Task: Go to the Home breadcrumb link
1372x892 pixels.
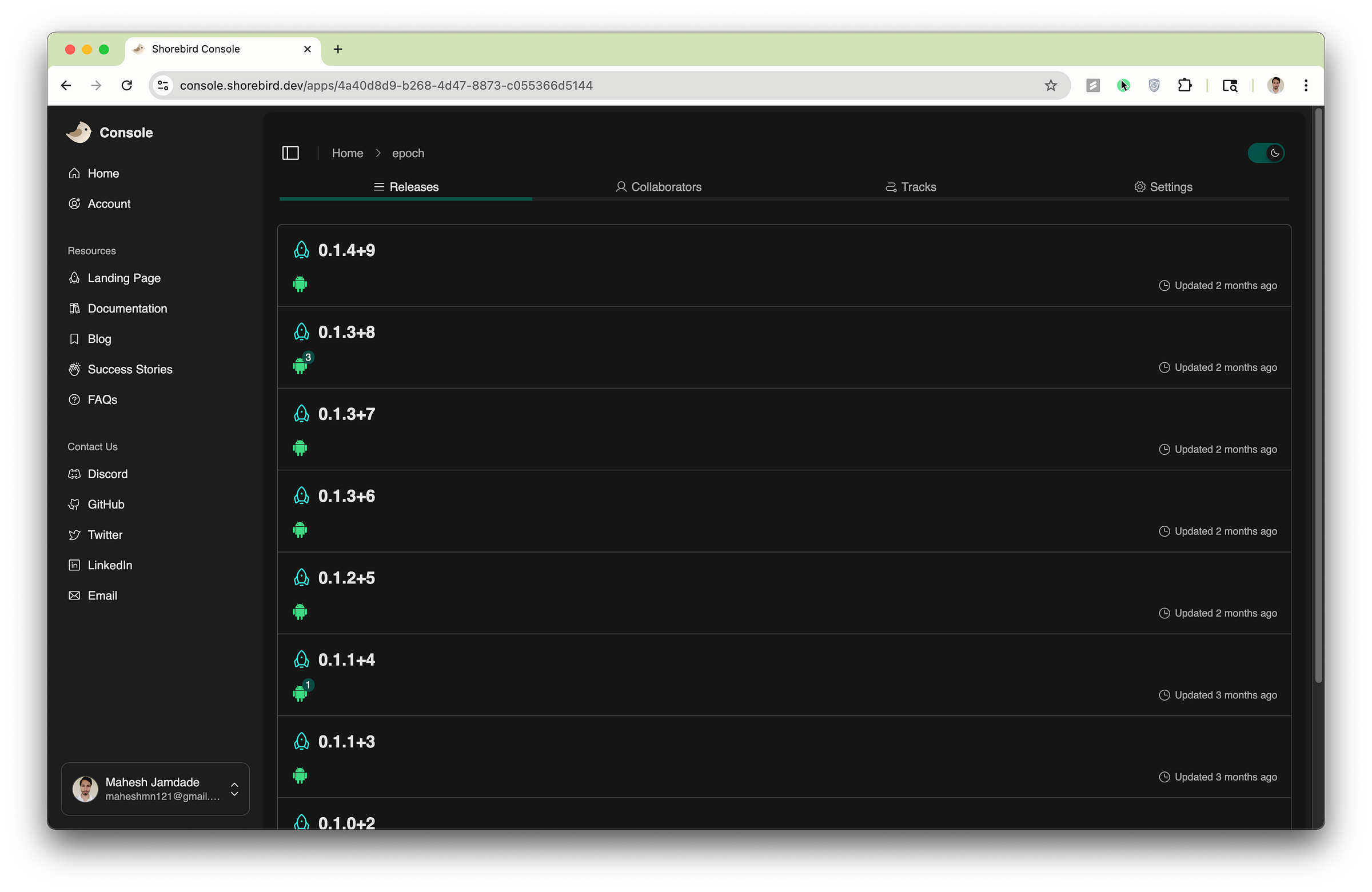Action: [347, 153]
